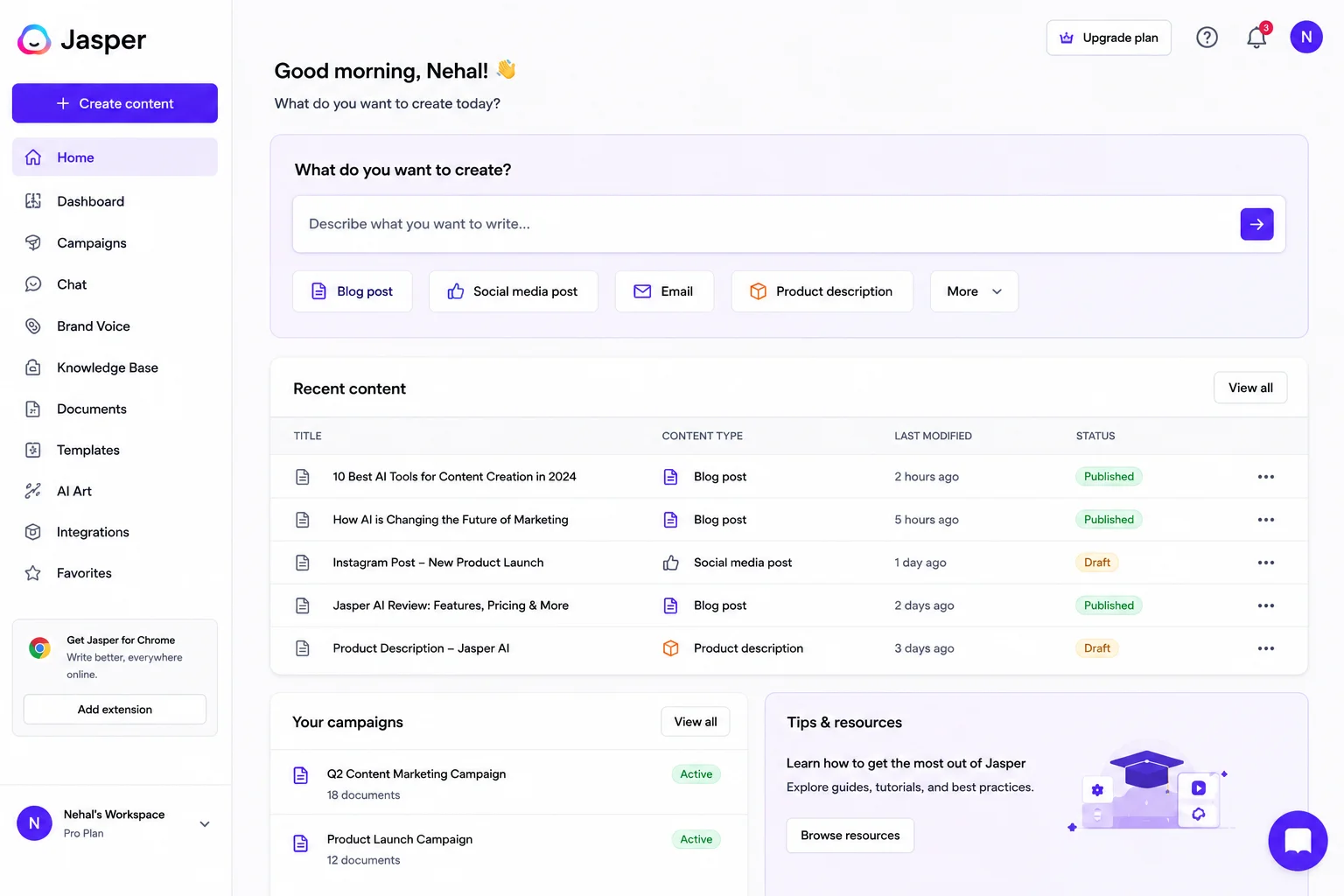Open options for Product Description – Jasper AI row
Image resolution: width=1344 pixels, height=896 pixels.
[1265, 648]
